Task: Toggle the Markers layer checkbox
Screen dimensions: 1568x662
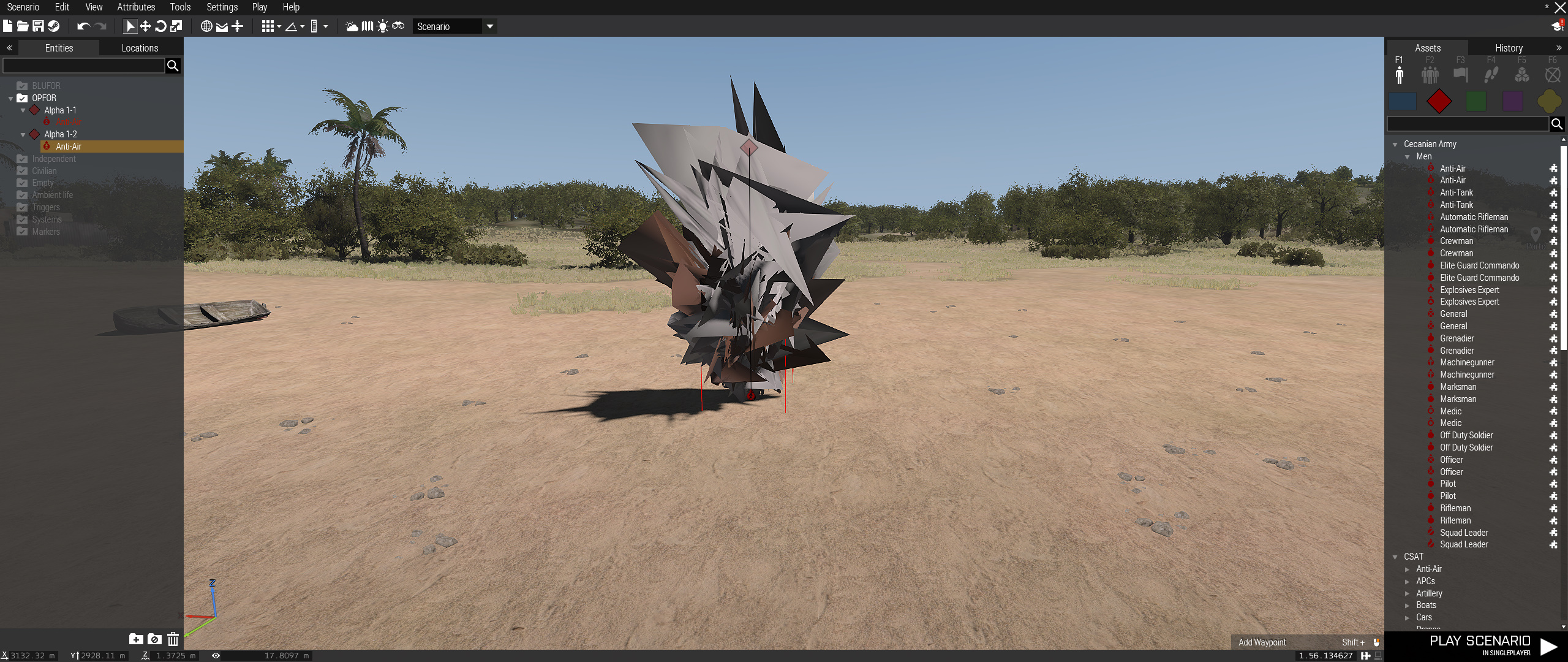Action: 22,232
